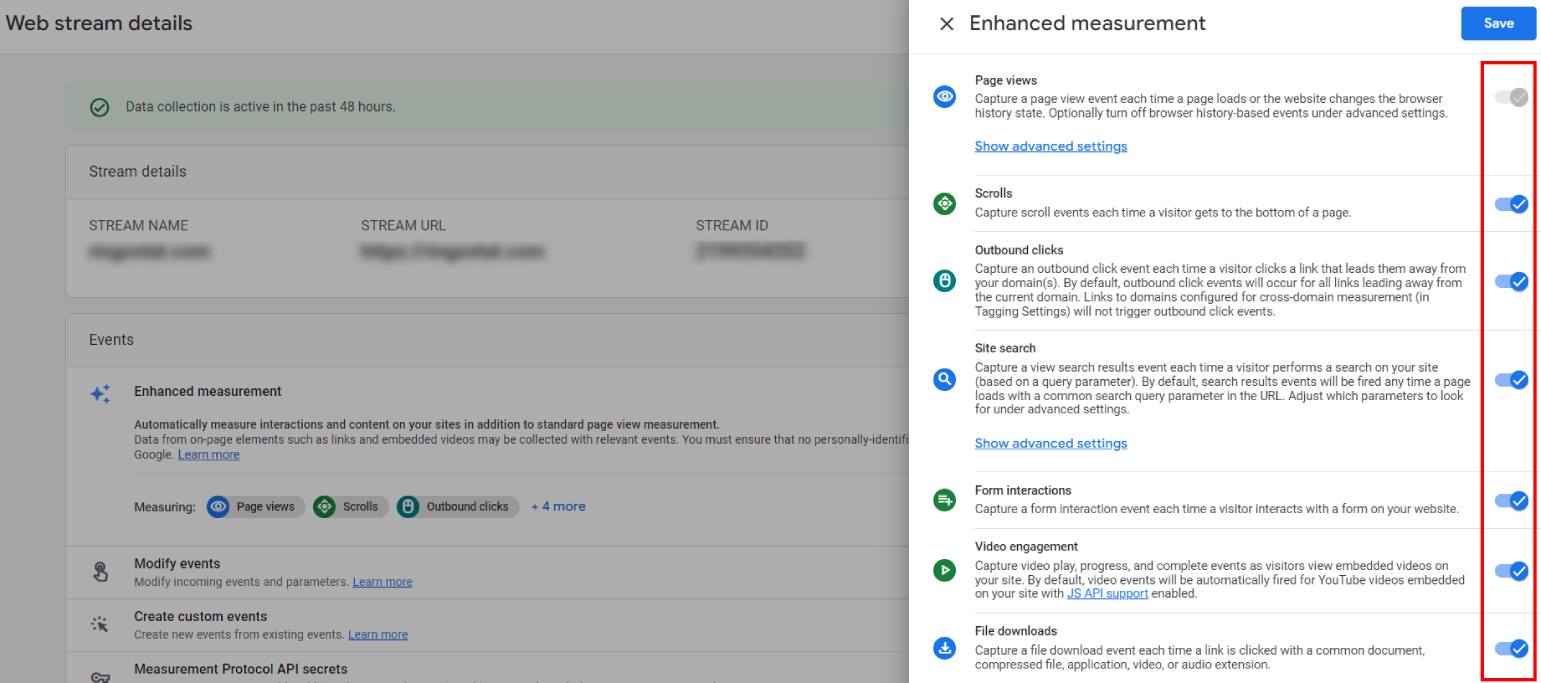1541x683 pixels.
Task: Click the 'File downloads' heading text
Action: [1016, 631]
